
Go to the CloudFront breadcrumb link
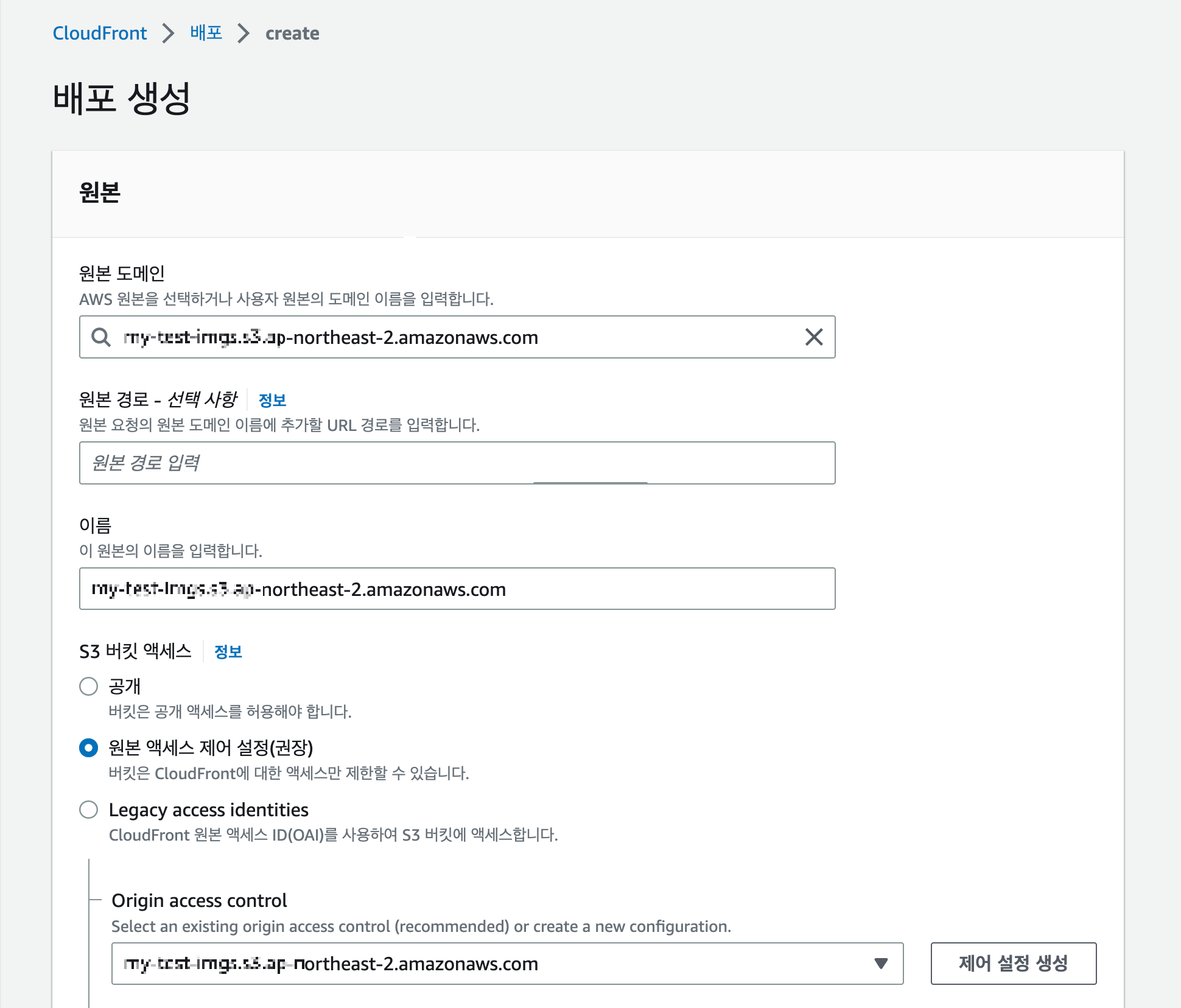pyautogui.click(x=100, y=33)
